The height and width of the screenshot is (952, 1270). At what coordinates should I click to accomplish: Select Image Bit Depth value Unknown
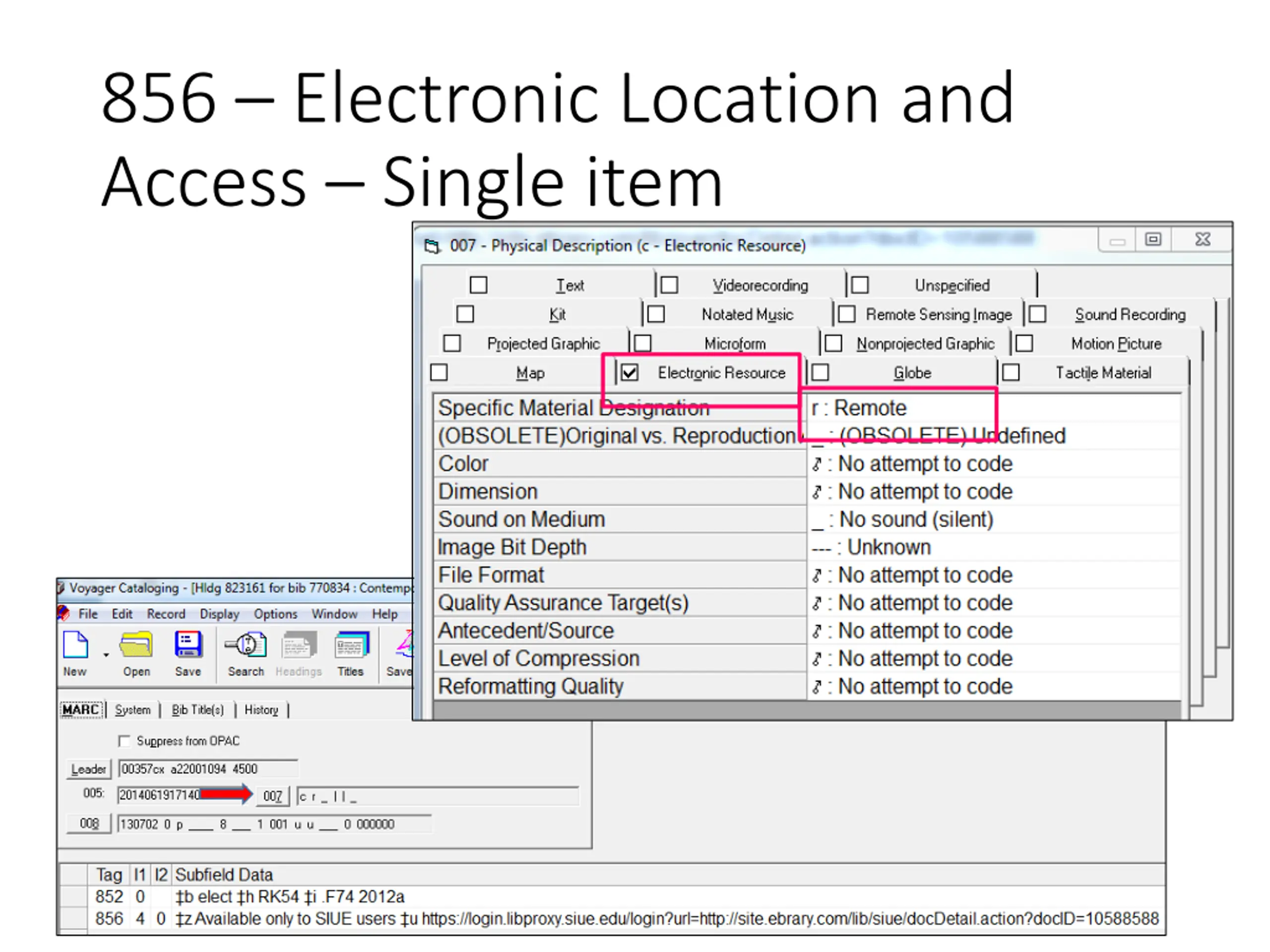[x=993, y=547]
